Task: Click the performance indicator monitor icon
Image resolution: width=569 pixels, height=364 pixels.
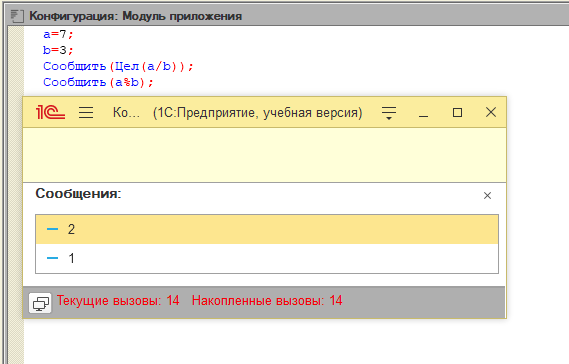Action: coord(40,303)
